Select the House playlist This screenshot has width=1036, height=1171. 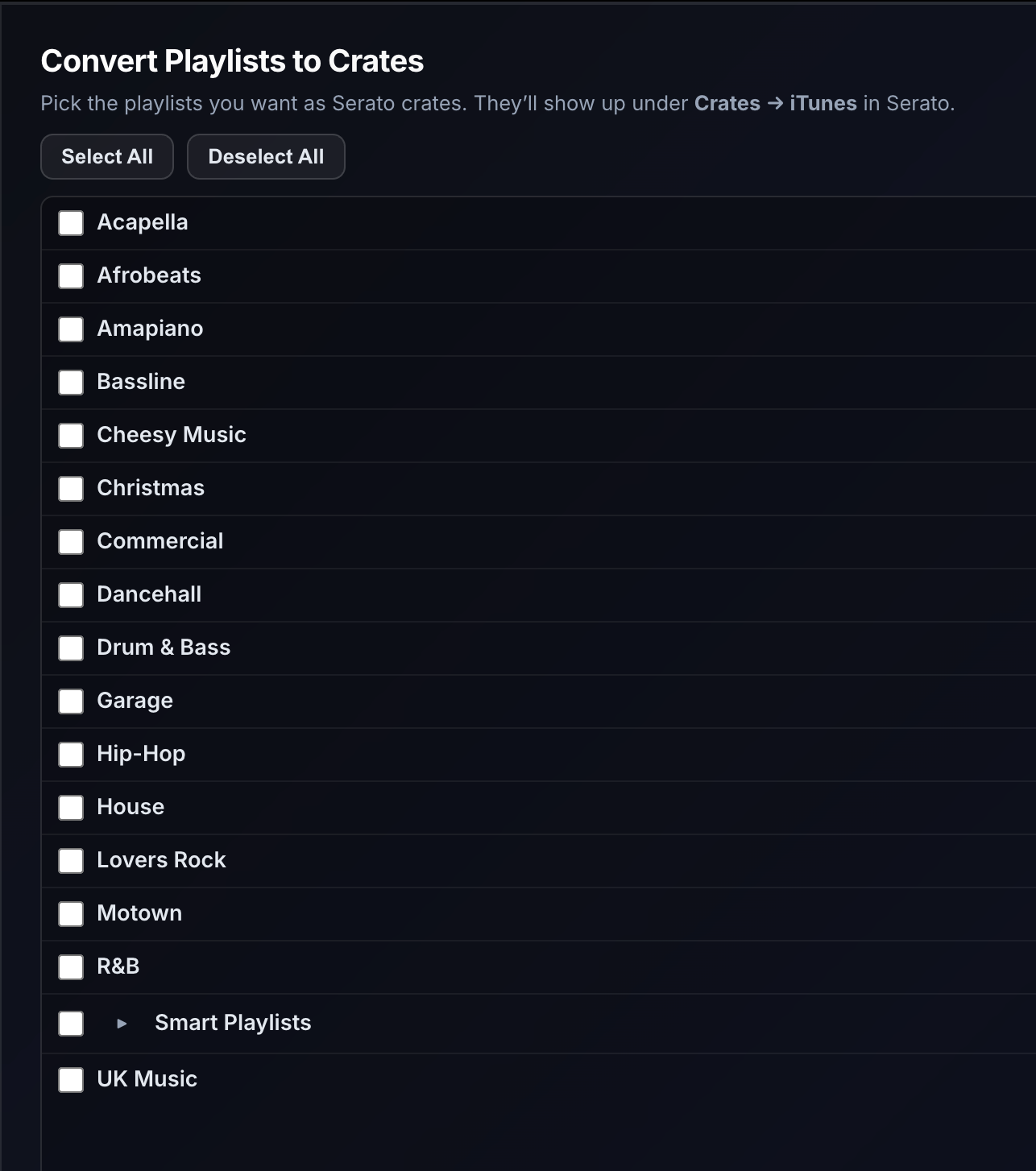tap(71, 808)
